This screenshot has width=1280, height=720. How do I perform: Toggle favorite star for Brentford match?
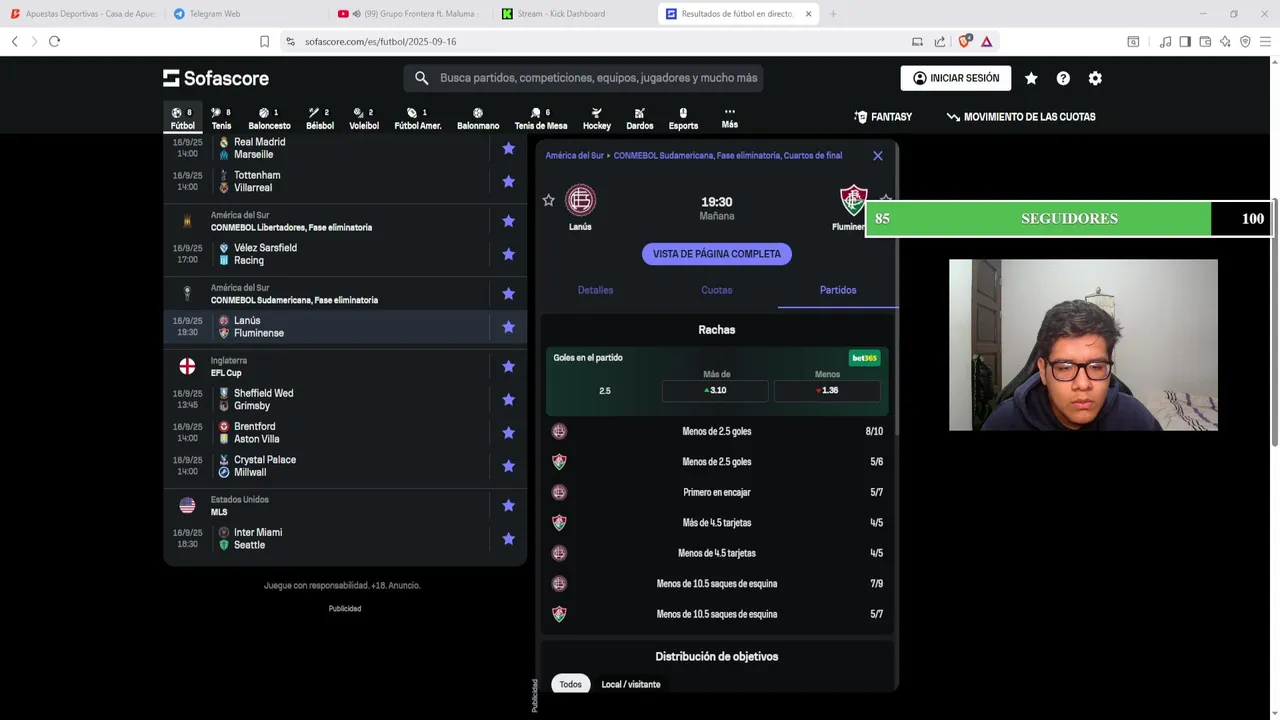pos(508,432)
